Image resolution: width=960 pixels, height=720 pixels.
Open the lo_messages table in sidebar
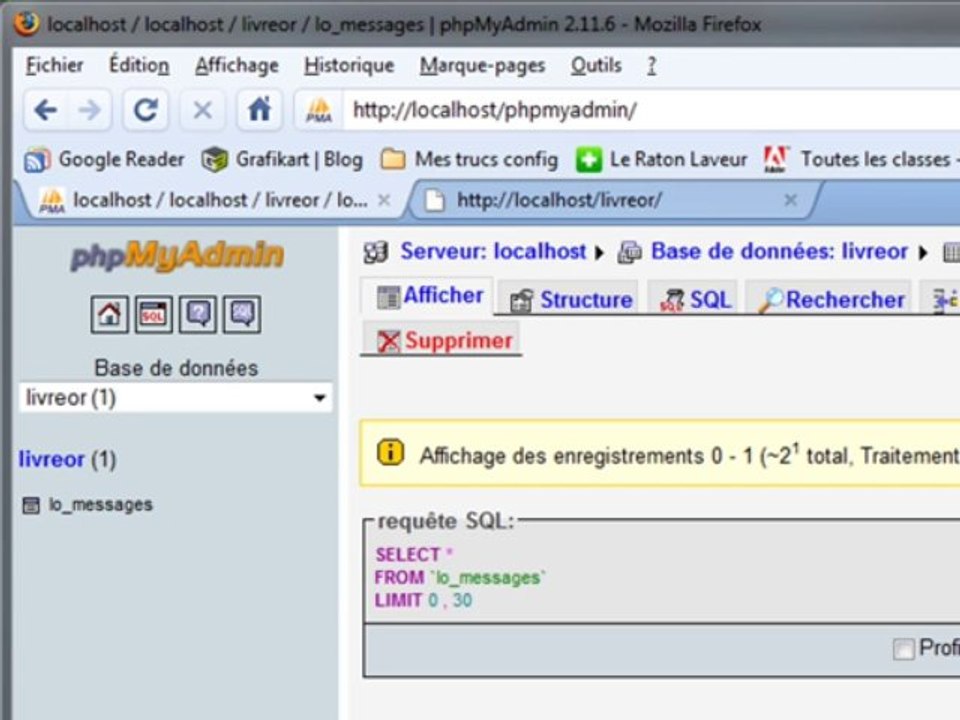click(101, 505)
